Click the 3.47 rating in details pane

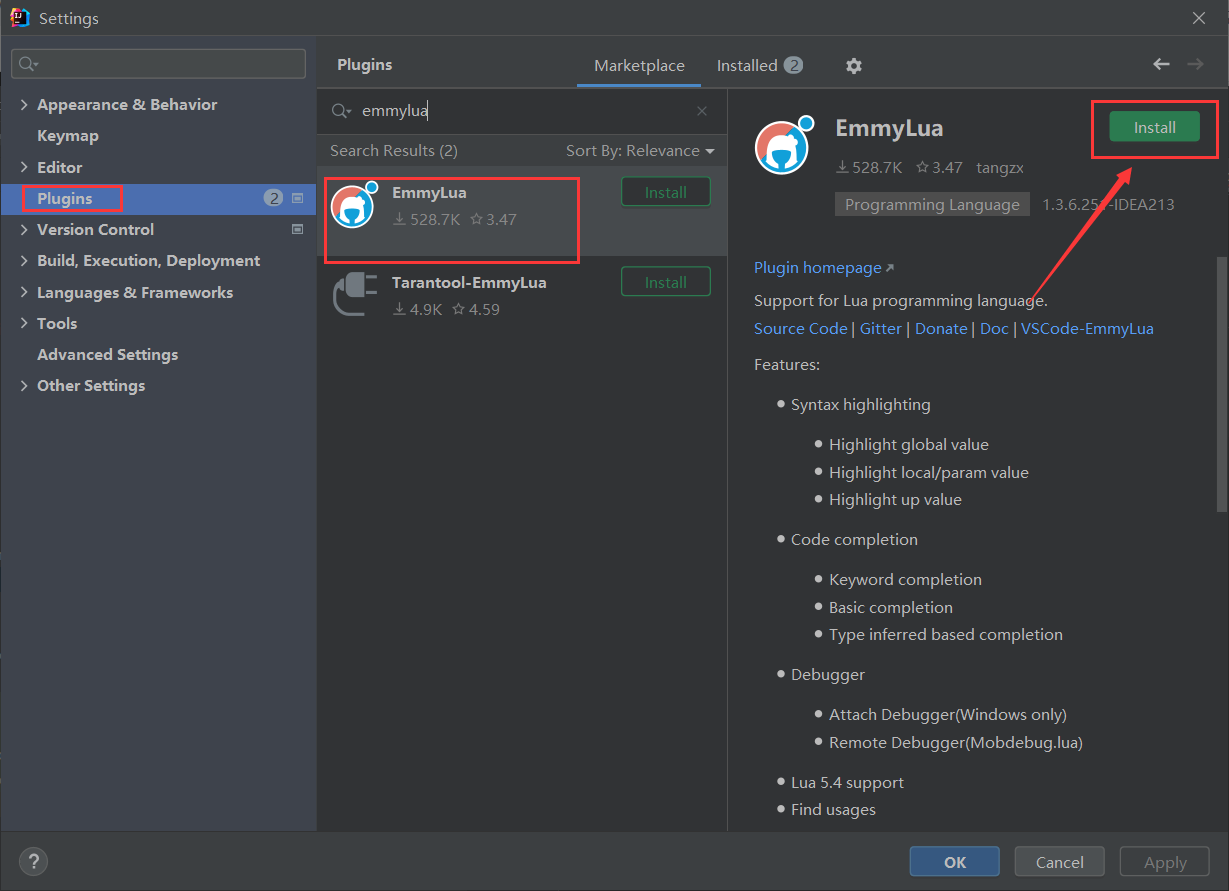940,168
